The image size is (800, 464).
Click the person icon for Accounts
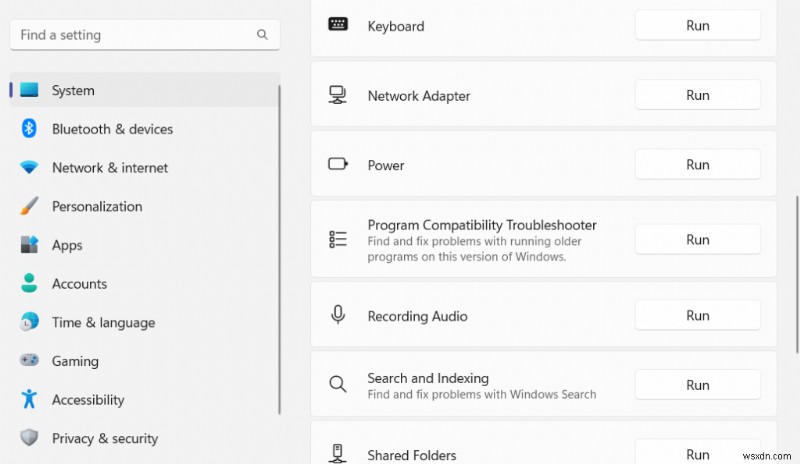29,283
